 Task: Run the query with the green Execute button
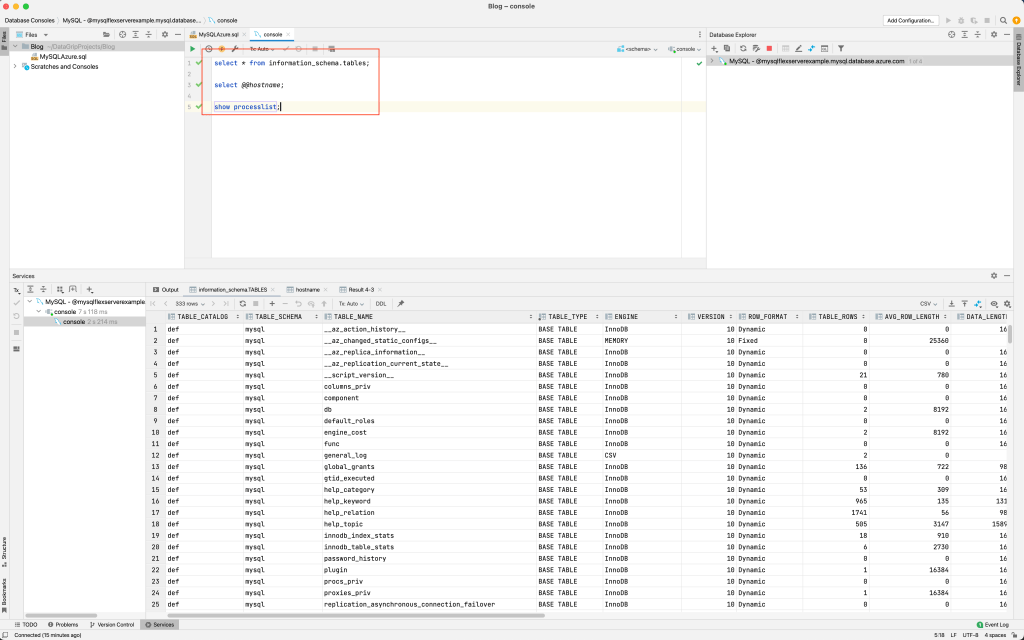pyautogui.click(x=193, y=48)
